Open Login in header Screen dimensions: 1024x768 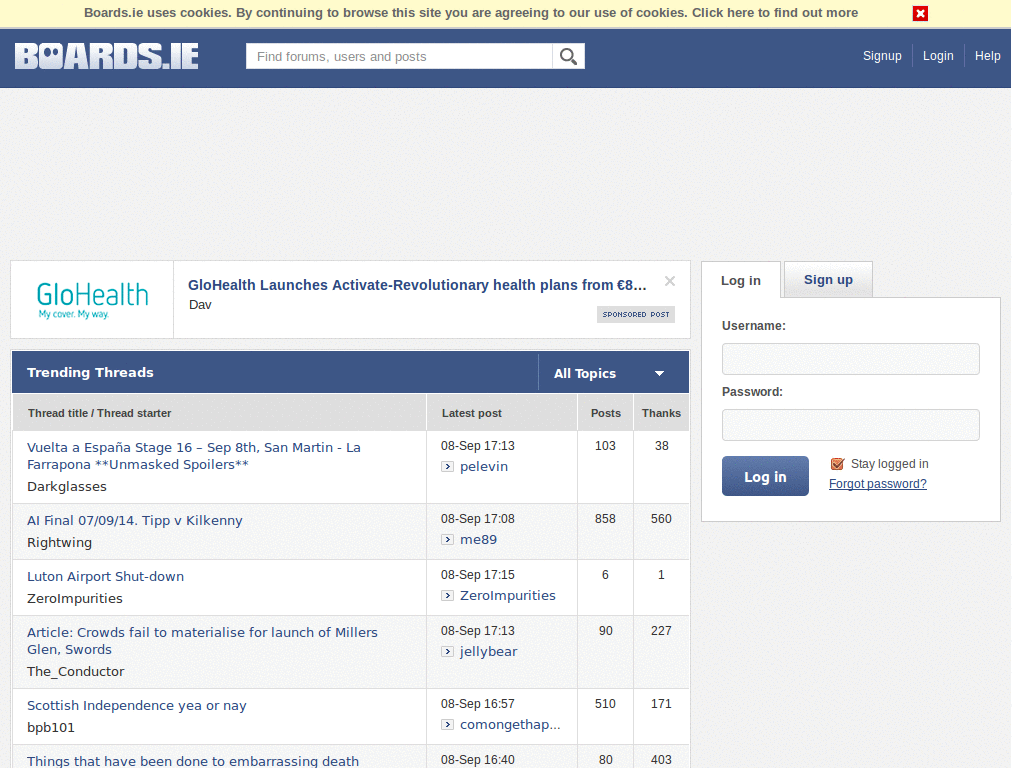938,56
